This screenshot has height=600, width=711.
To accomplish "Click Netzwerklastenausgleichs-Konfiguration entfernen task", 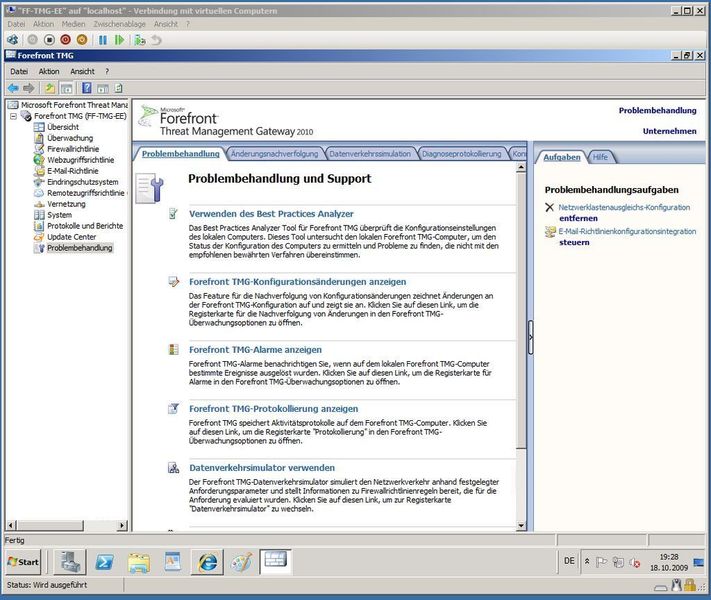I will 624,213.
